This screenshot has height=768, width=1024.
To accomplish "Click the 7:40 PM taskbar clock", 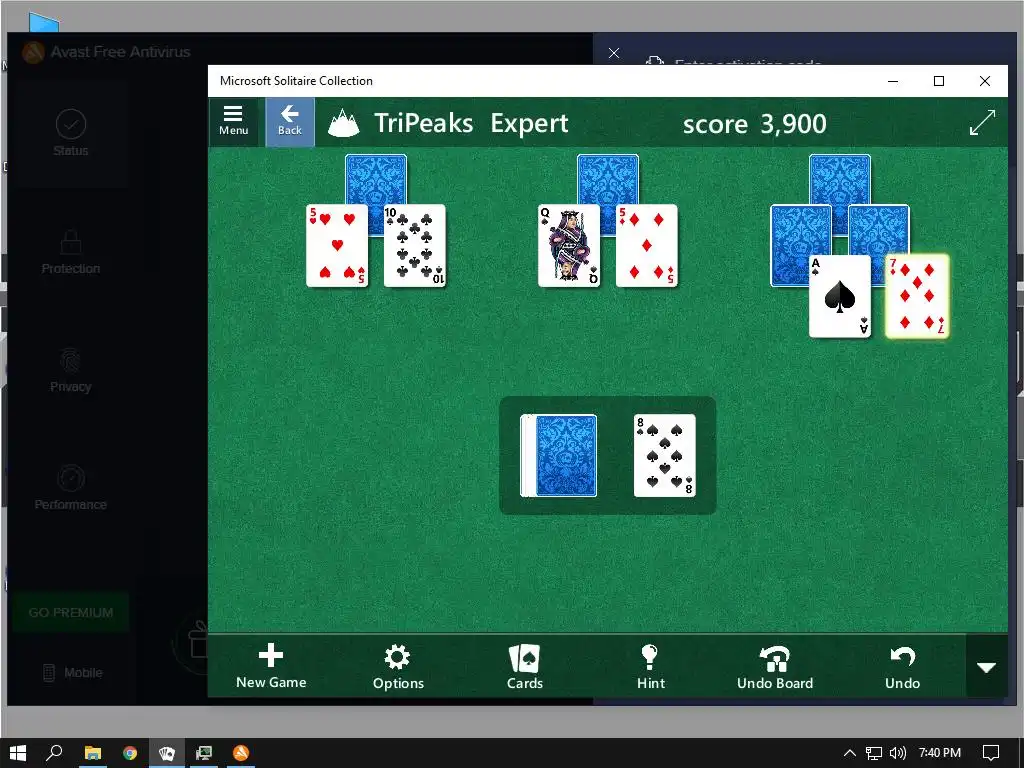I will pos(940,753).
